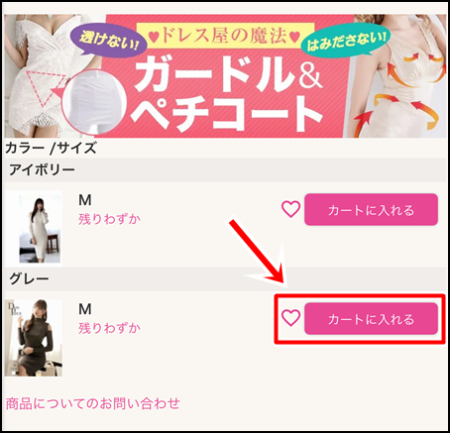Click the circular petticoat close-up in banner
The width and height of the screenshot is (450, 433).
click(x=94, y=102)
